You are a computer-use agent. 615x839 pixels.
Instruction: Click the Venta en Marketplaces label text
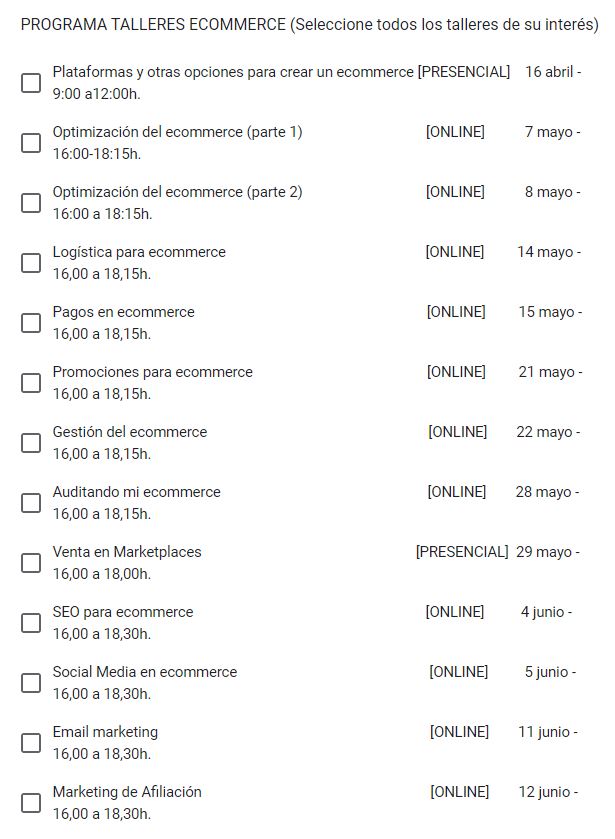(x=127, y=552)
